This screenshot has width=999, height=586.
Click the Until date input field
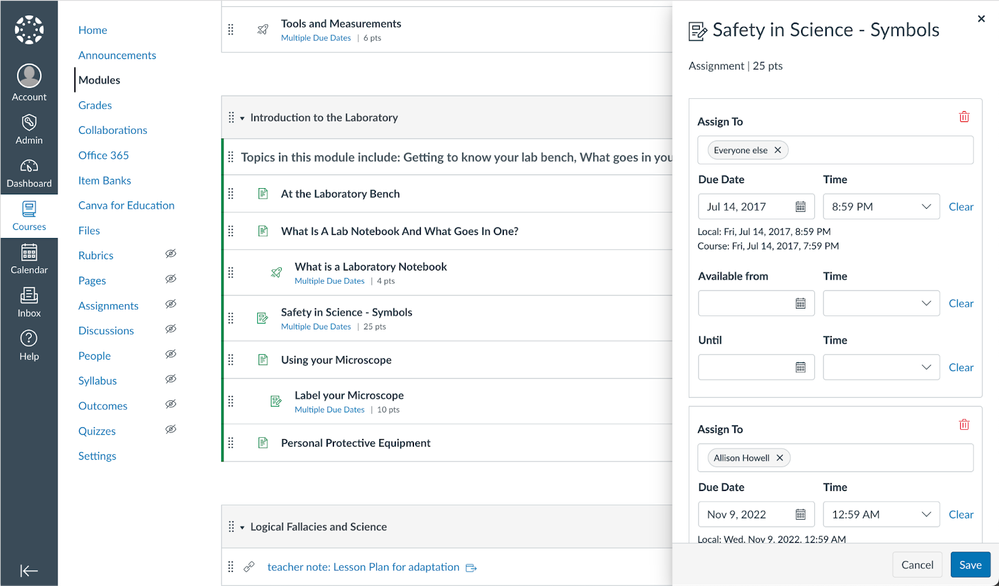coord(746,367)
